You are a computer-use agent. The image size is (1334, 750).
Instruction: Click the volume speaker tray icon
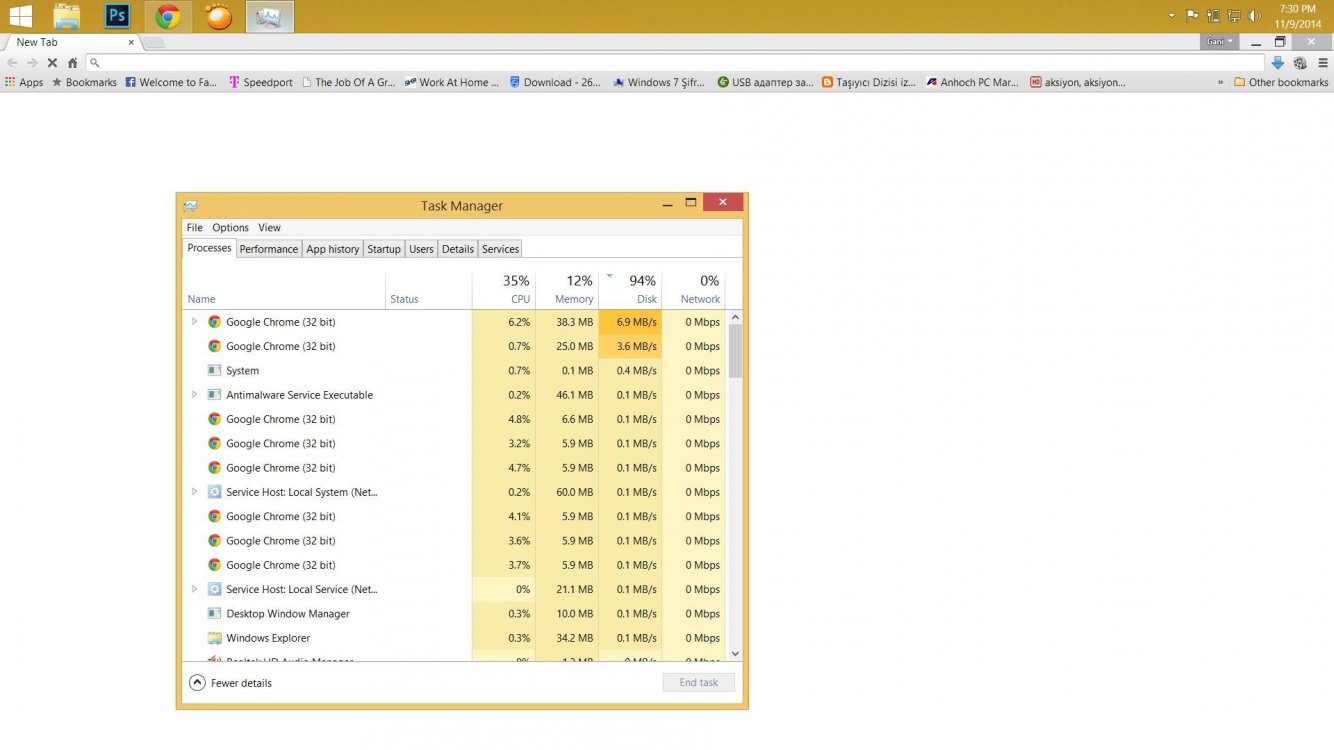point(1255,16)
